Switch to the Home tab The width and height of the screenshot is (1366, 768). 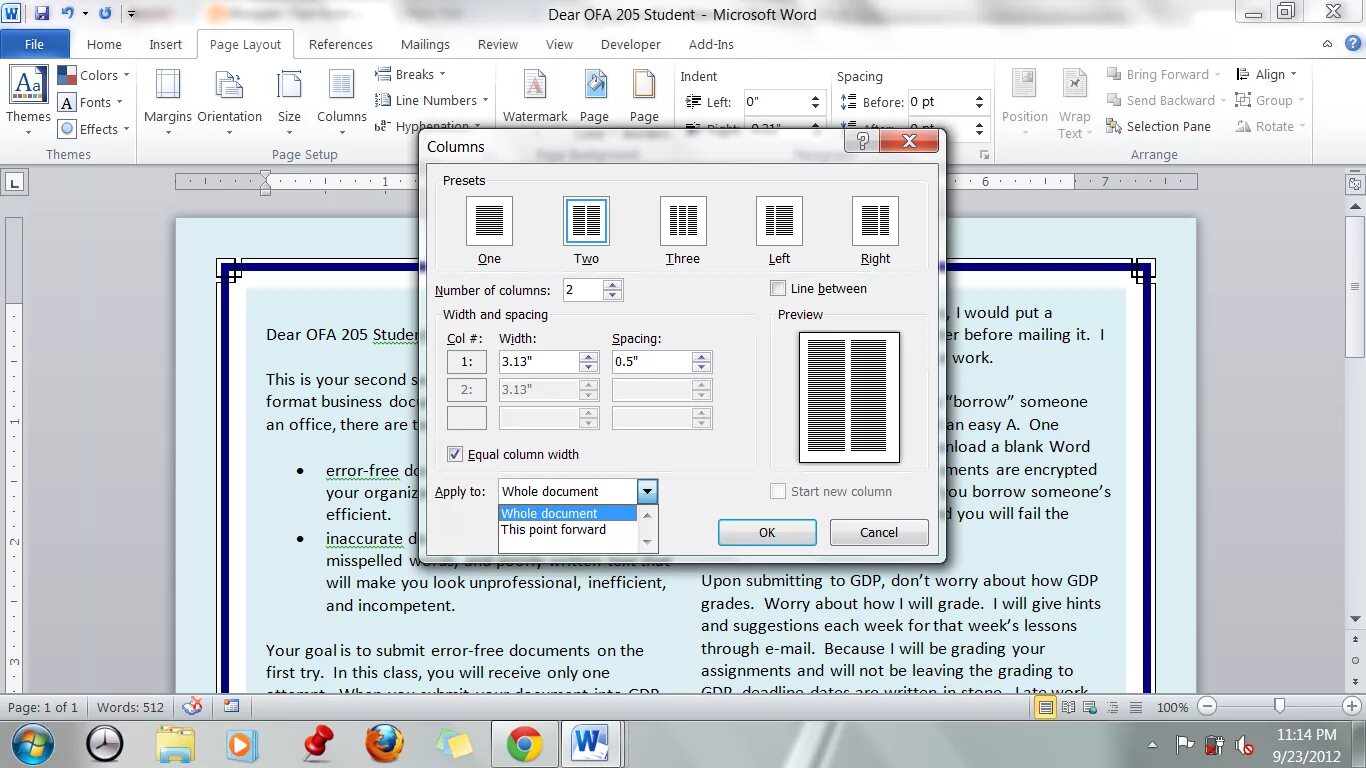tap(104, 44)
